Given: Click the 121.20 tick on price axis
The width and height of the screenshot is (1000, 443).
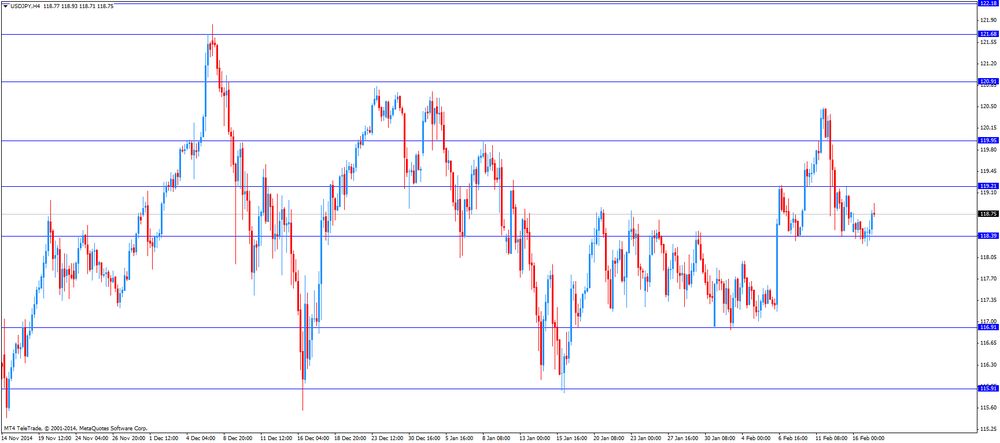Looking at the screenshot, I should coord(989,63).
